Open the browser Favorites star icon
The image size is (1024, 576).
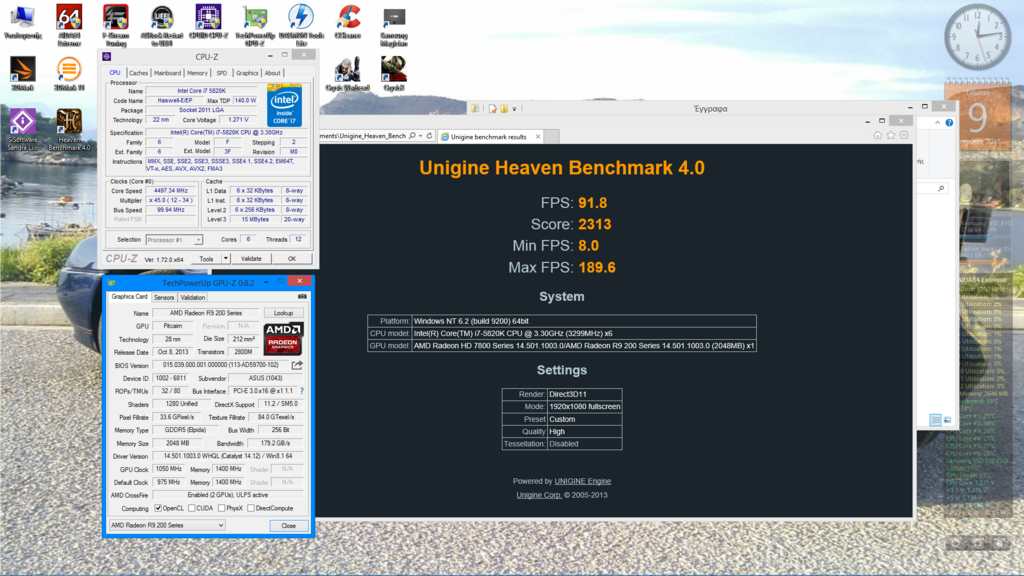coord(891,135)
